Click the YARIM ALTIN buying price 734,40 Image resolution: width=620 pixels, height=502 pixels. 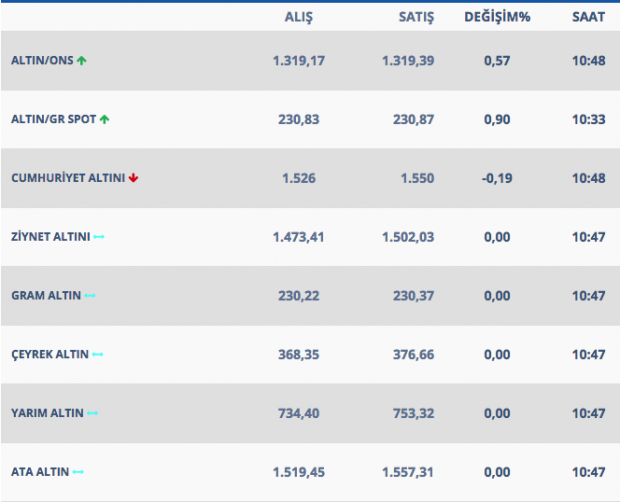[300, 413]
